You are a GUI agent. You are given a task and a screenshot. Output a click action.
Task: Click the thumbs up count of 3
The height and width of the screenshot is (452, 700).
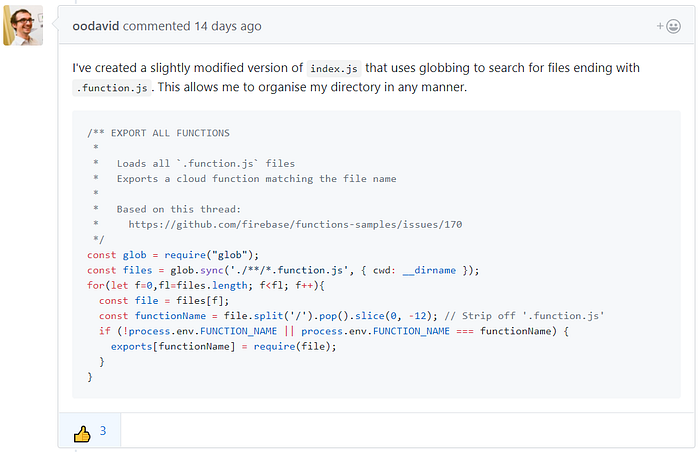click(103, 431)
